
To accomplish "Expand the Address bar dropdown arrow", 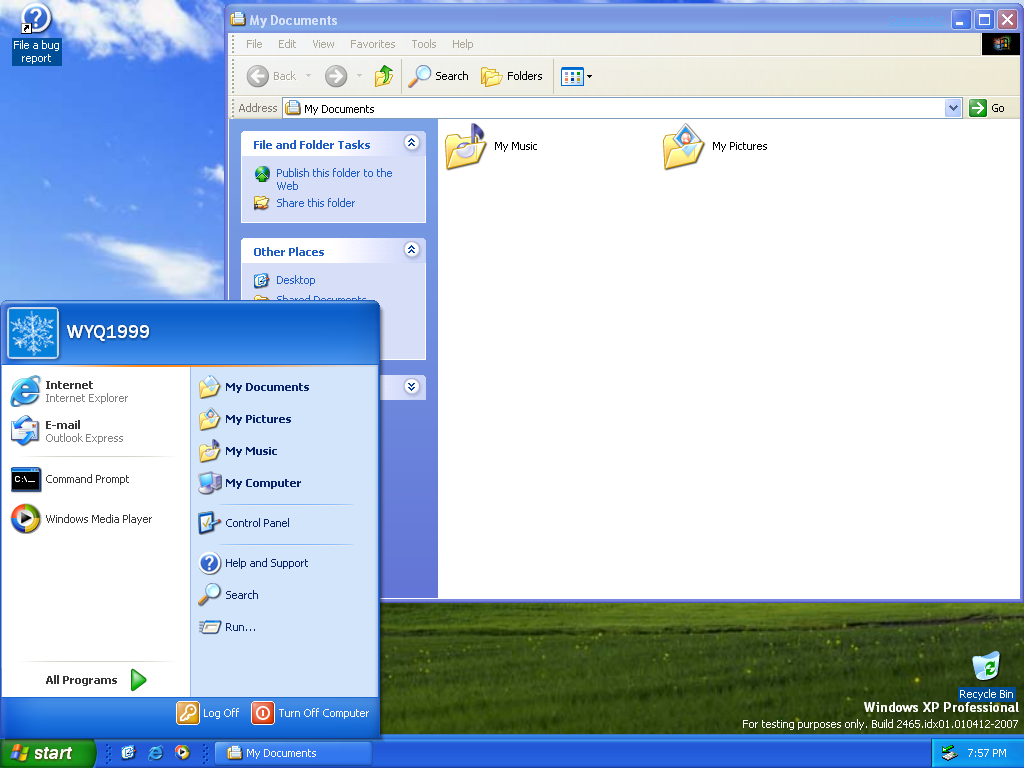I will [953, 108].
